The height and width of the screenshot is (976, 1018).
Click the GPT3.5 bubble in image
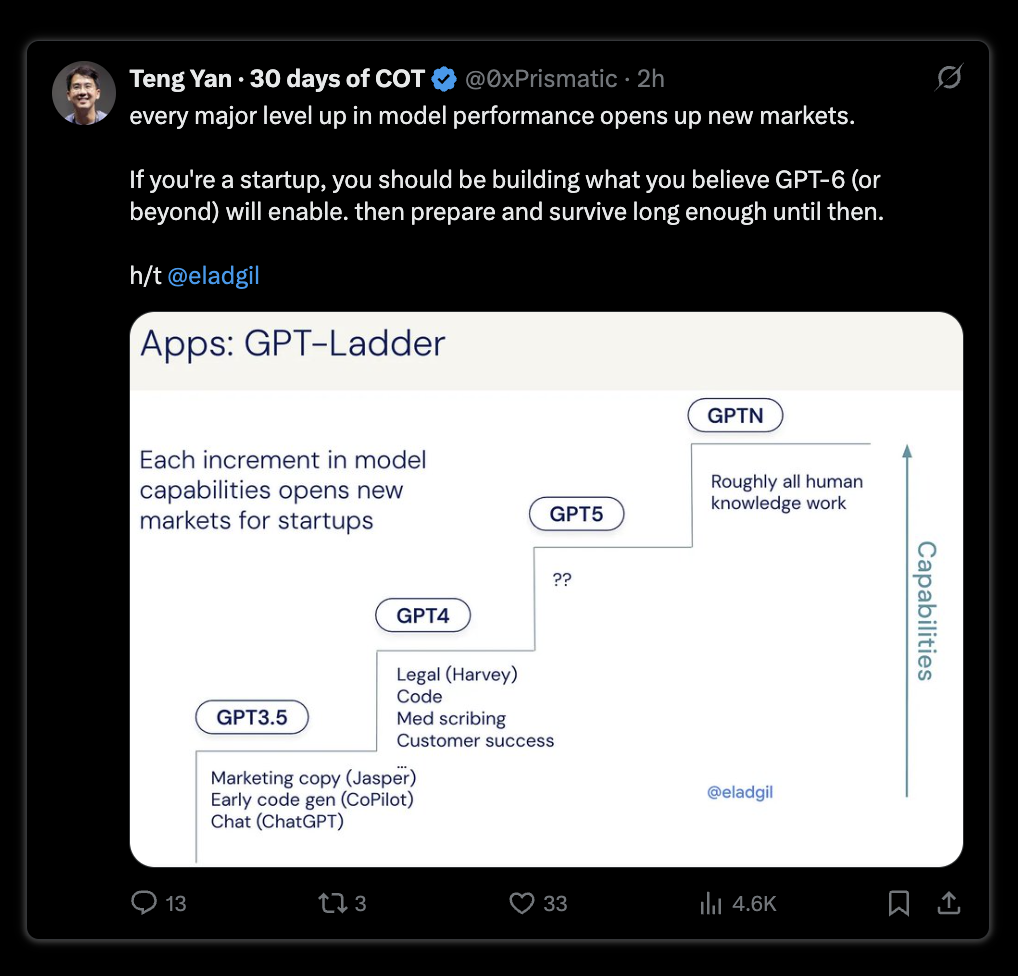pyautogui.click(x=252, y=717)
